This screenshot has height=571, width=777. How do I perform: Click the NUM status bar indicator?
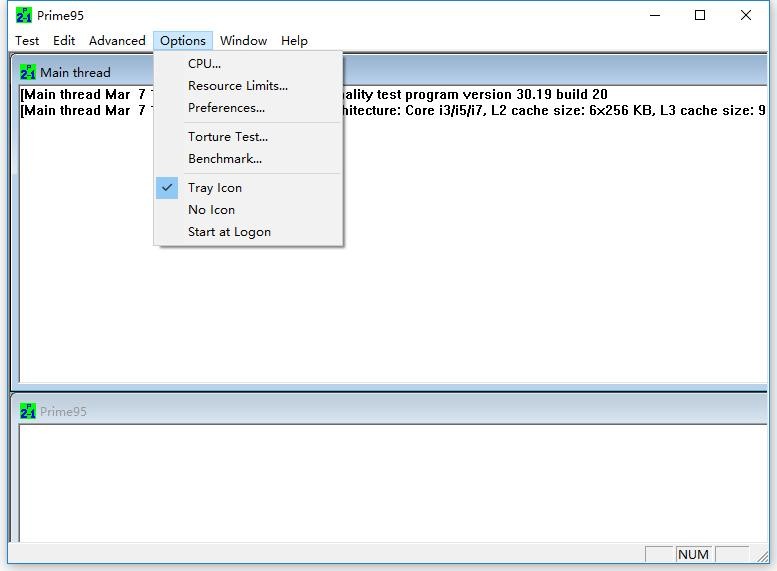[693, 554]
